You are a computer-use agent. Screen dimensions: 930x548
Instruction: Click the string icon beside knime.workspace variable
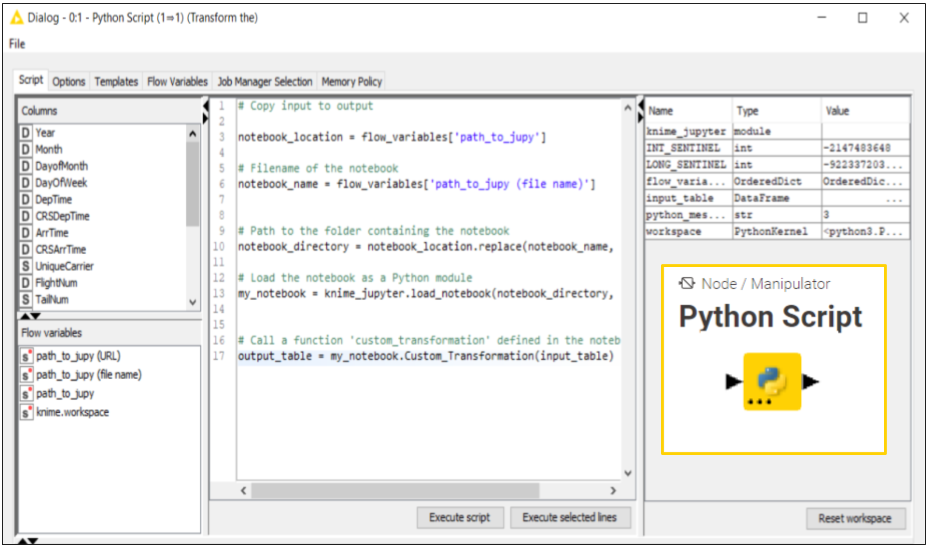(26, 412)
